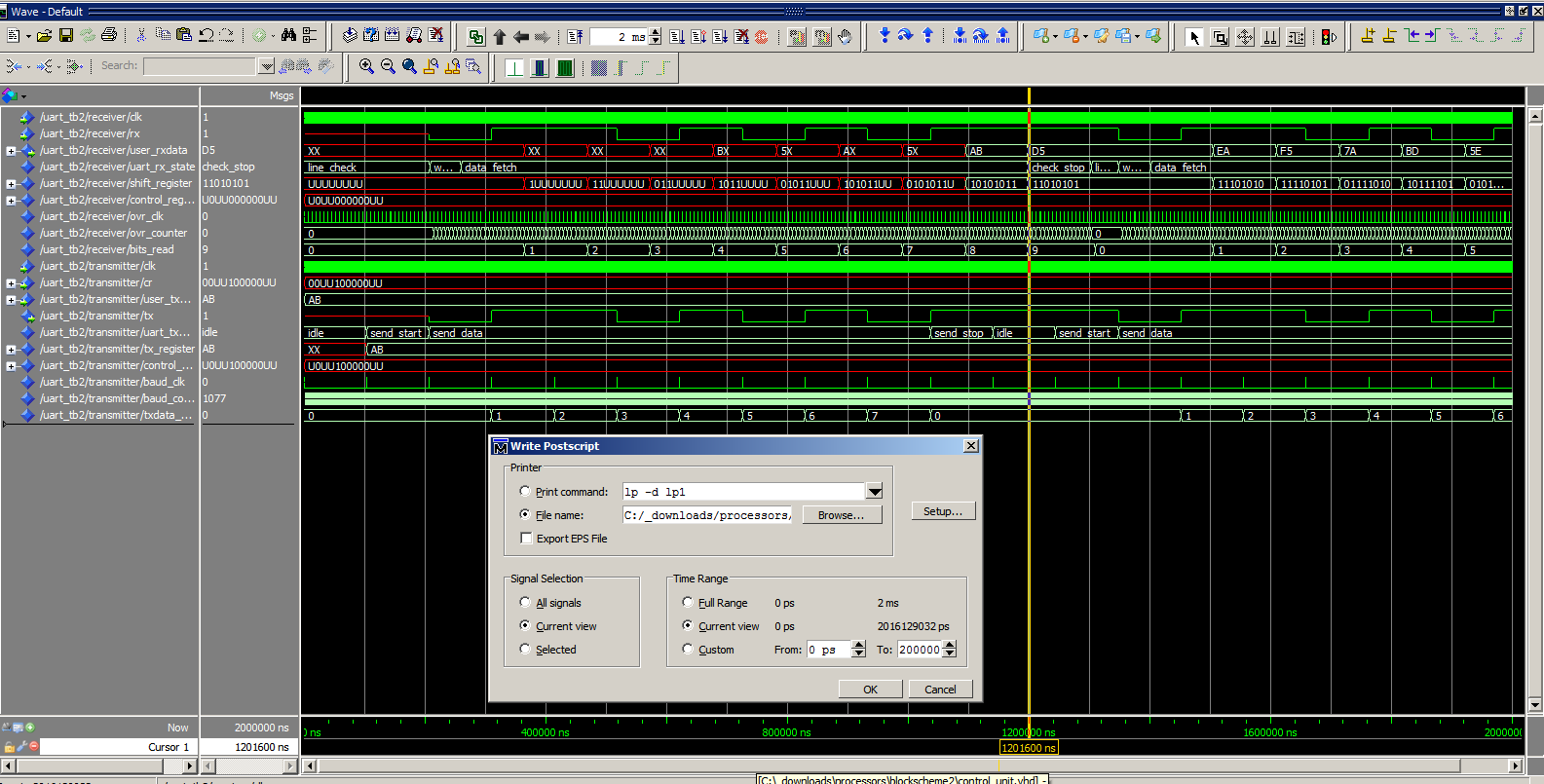
Task: Click the Browse... button
Action: 842,515
